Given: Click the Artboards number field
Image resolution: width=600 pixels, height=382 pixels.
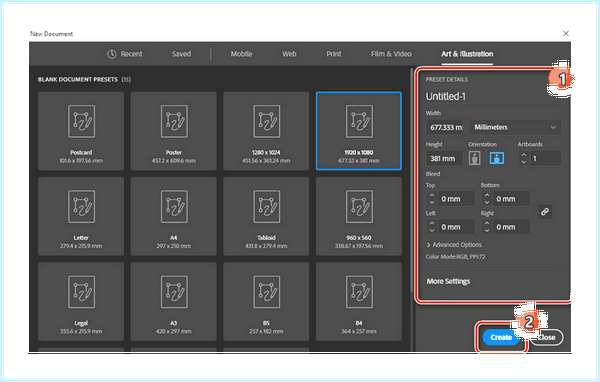Looking at the screenshot, I should (545, 158).
